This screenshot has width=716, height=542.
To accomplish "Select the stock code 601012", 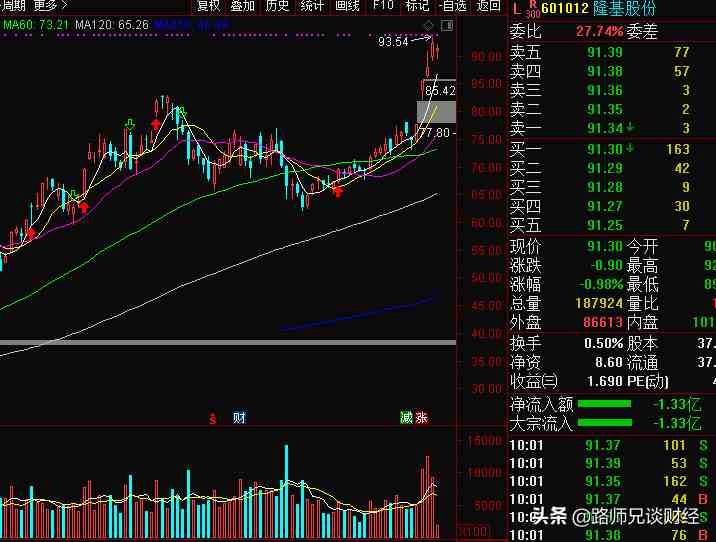I will pyautogui.click(x=565, y=8).
